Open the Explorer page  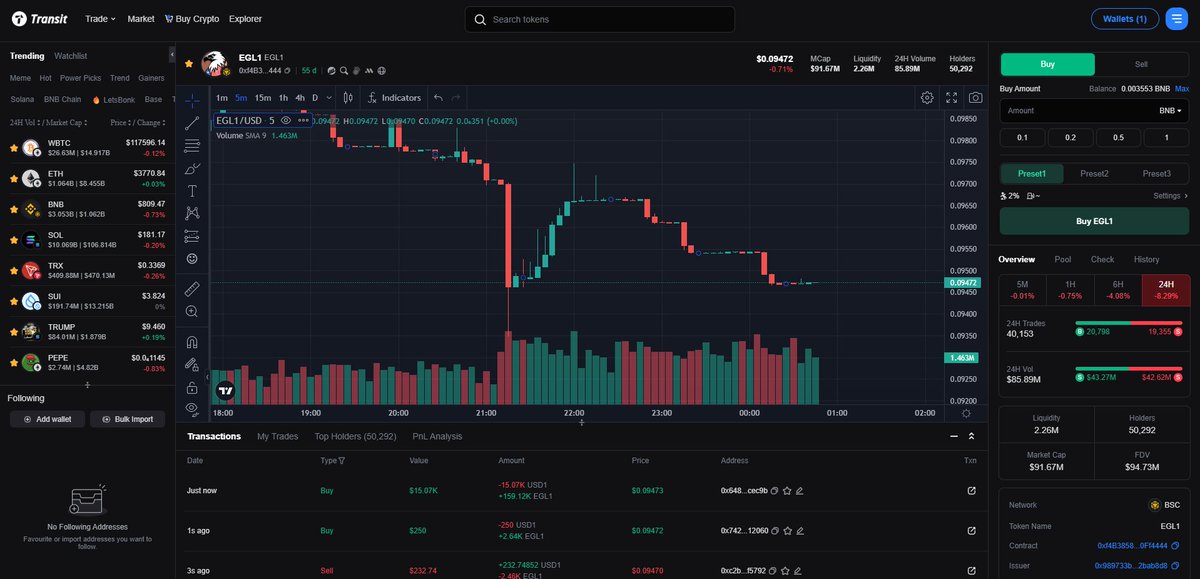tap(246, 19)
